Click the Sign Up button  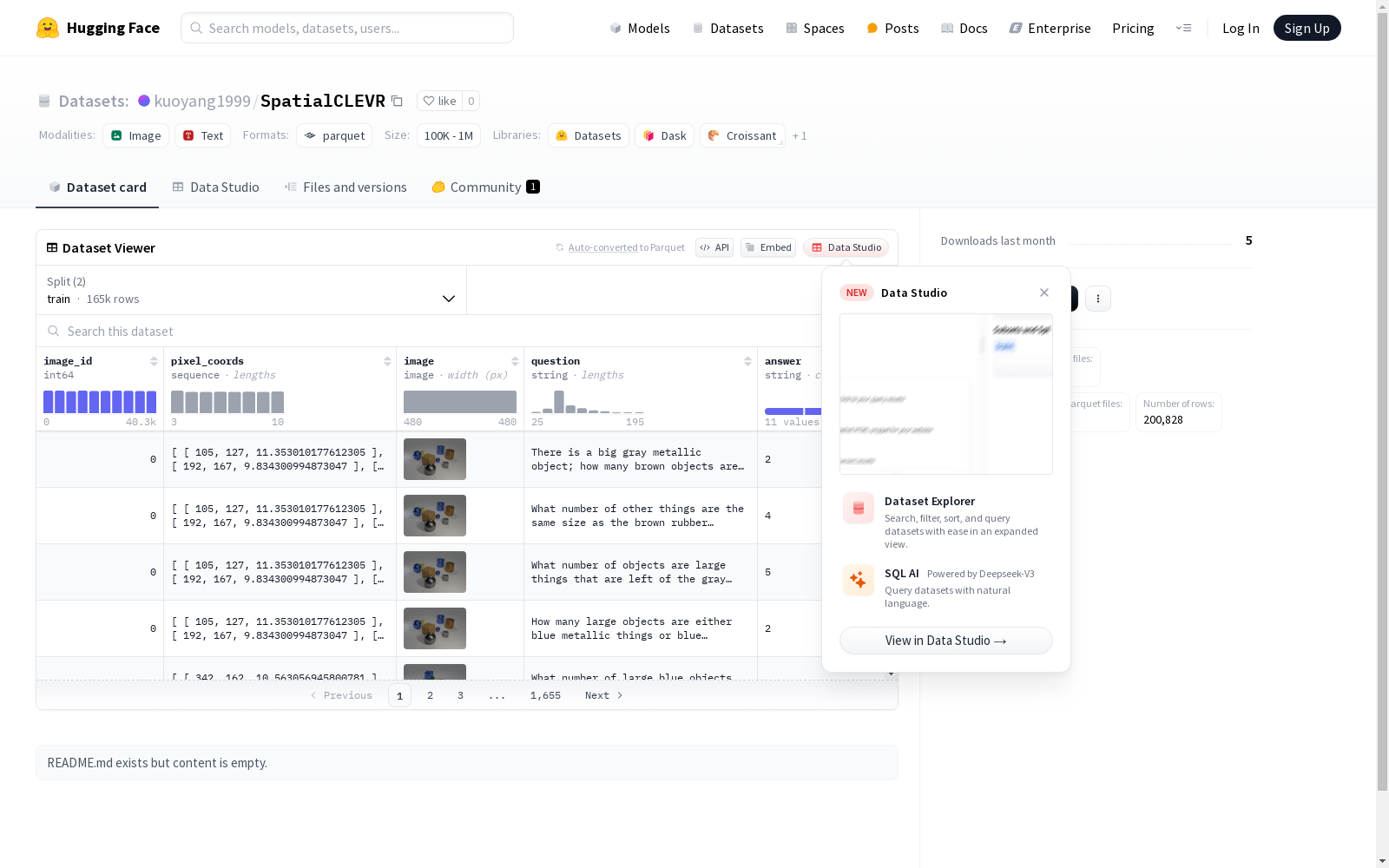click(1307, 28)
